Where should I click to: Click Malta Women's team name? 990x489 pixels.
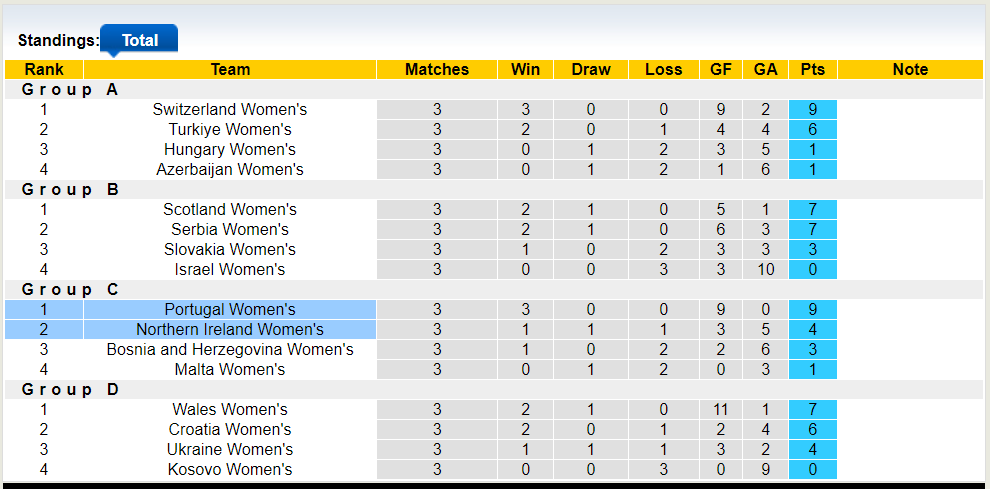coord(230,370)
